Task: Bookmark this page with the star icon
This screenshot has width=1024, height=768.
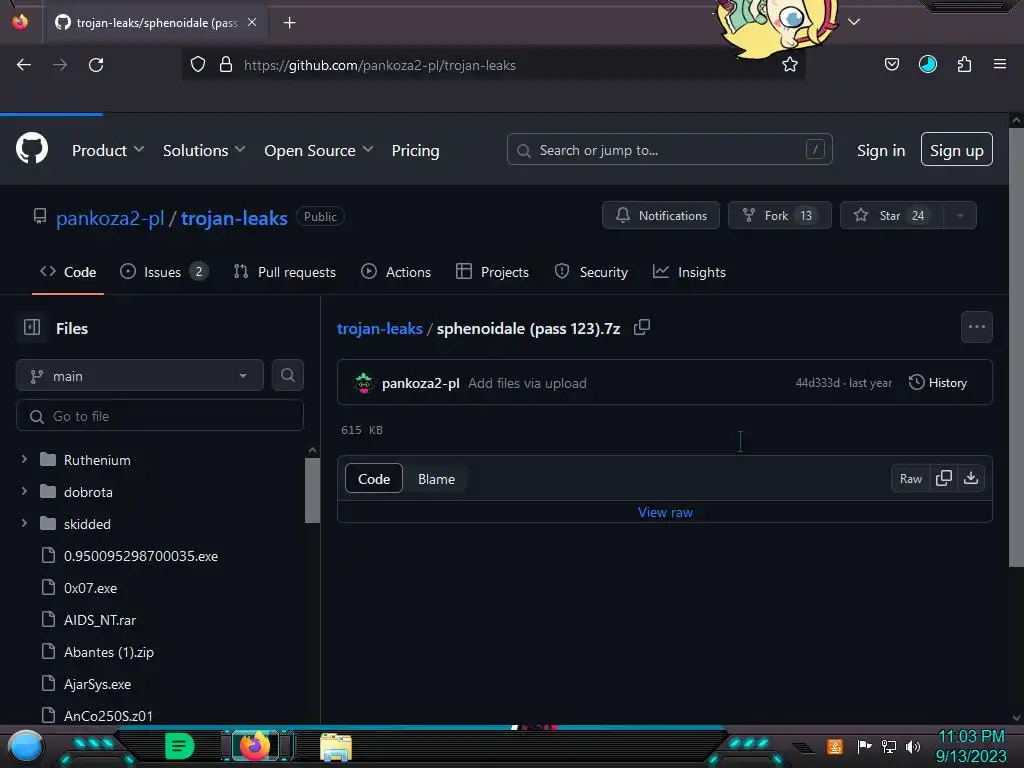Action: pyautogui.click(x=790, y=64)
